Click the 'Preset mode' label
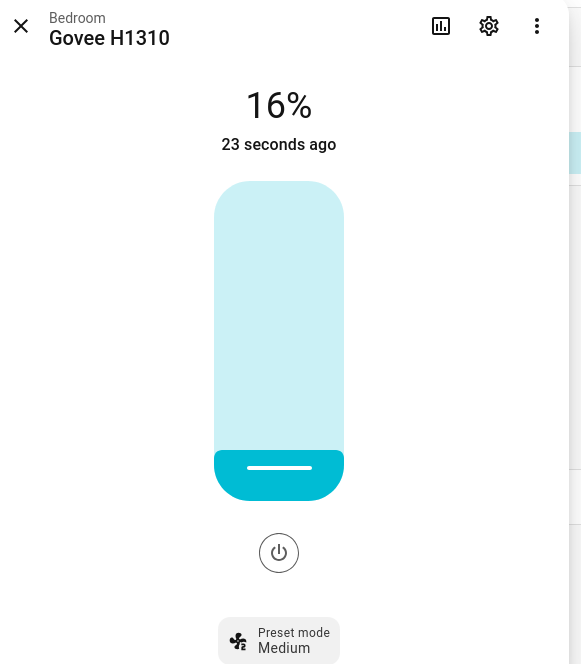 tap(293, 632)
